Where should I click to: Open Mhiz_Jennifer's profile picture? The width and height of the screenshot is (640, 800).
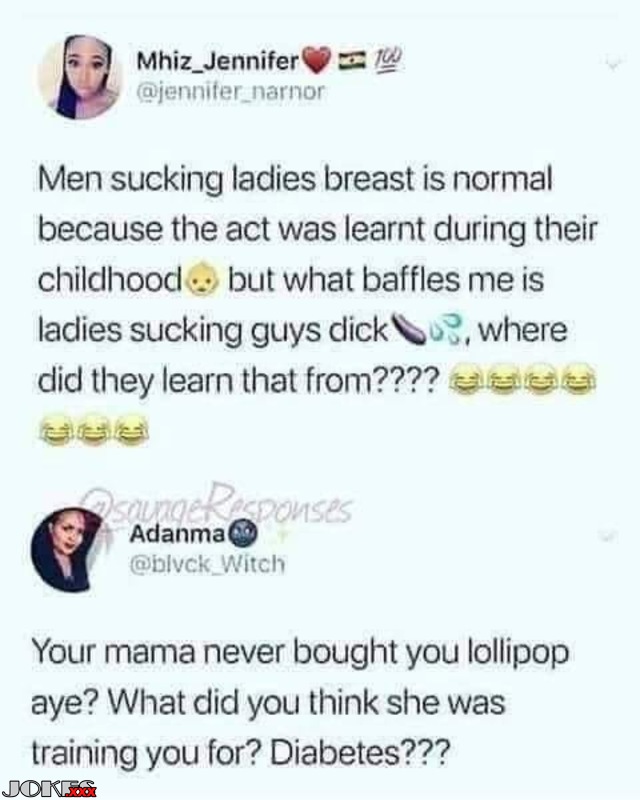pos(80,78)
